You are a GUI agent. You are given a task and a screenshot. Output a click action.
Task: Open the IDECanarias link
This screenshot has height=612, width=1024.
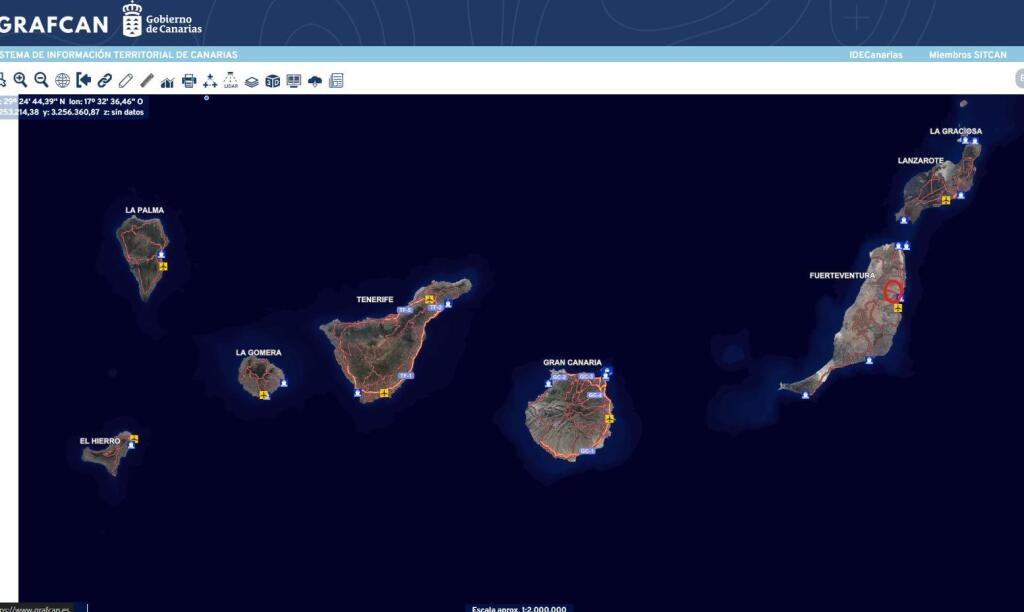click(x=875, y=55)
